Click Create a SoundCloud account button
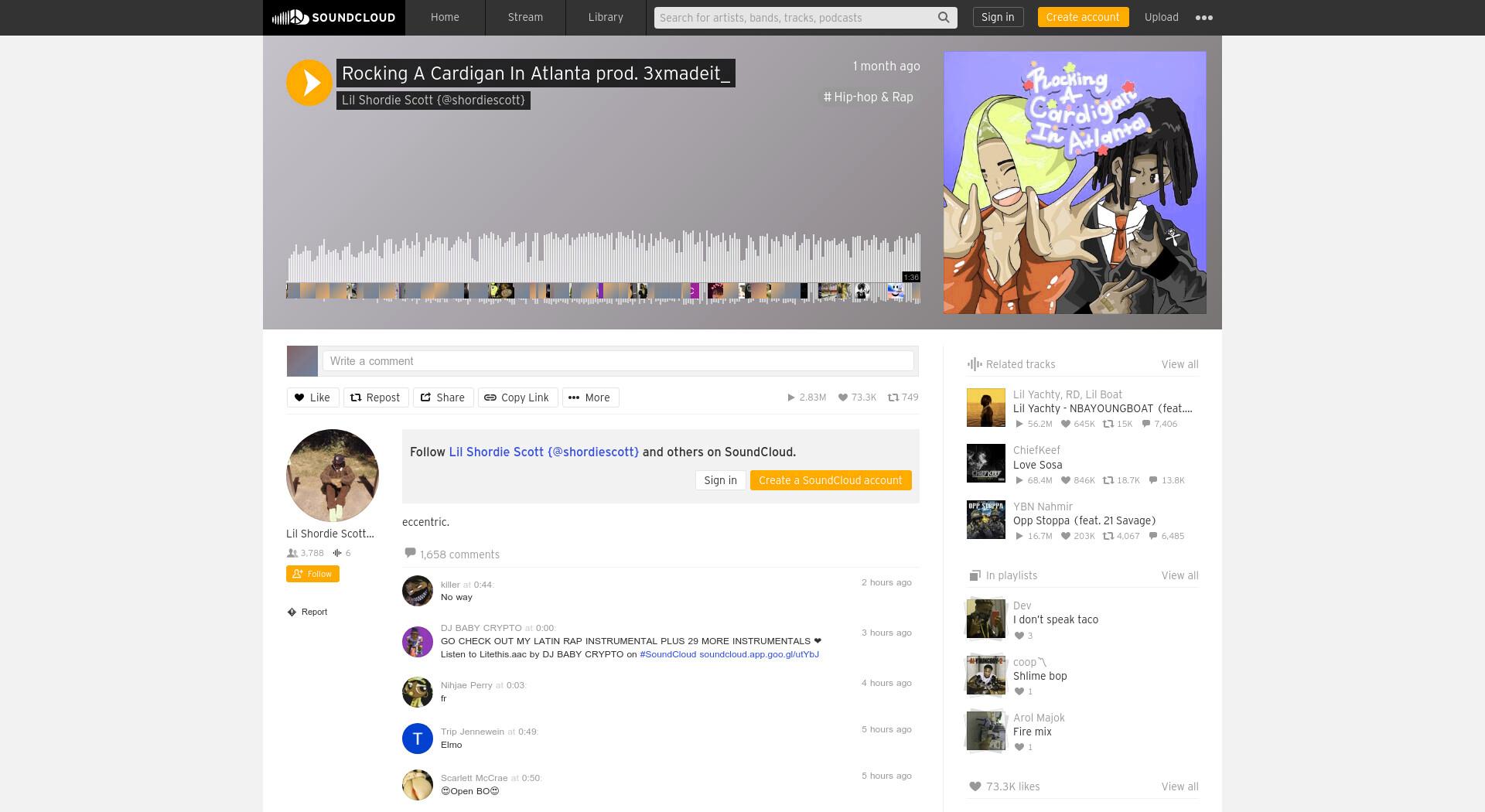The image size is (1485, 812). click(831, 480)
